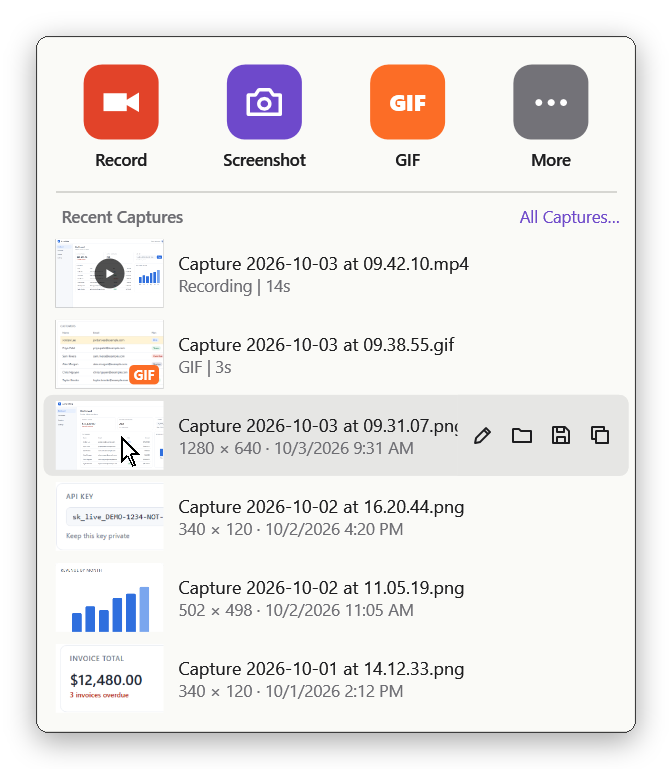Viewport: 672px width, 769px height.
Task: Click the '1280 × 640 · 10/3/2026 9:31 AM' detail
Action: point(296,448)
